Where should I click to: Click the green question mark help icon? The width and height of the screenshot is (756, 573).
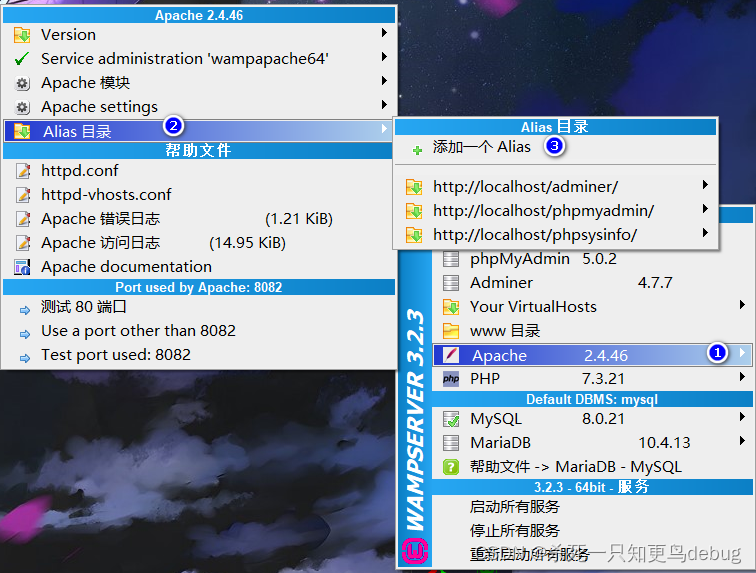[451, 467]
